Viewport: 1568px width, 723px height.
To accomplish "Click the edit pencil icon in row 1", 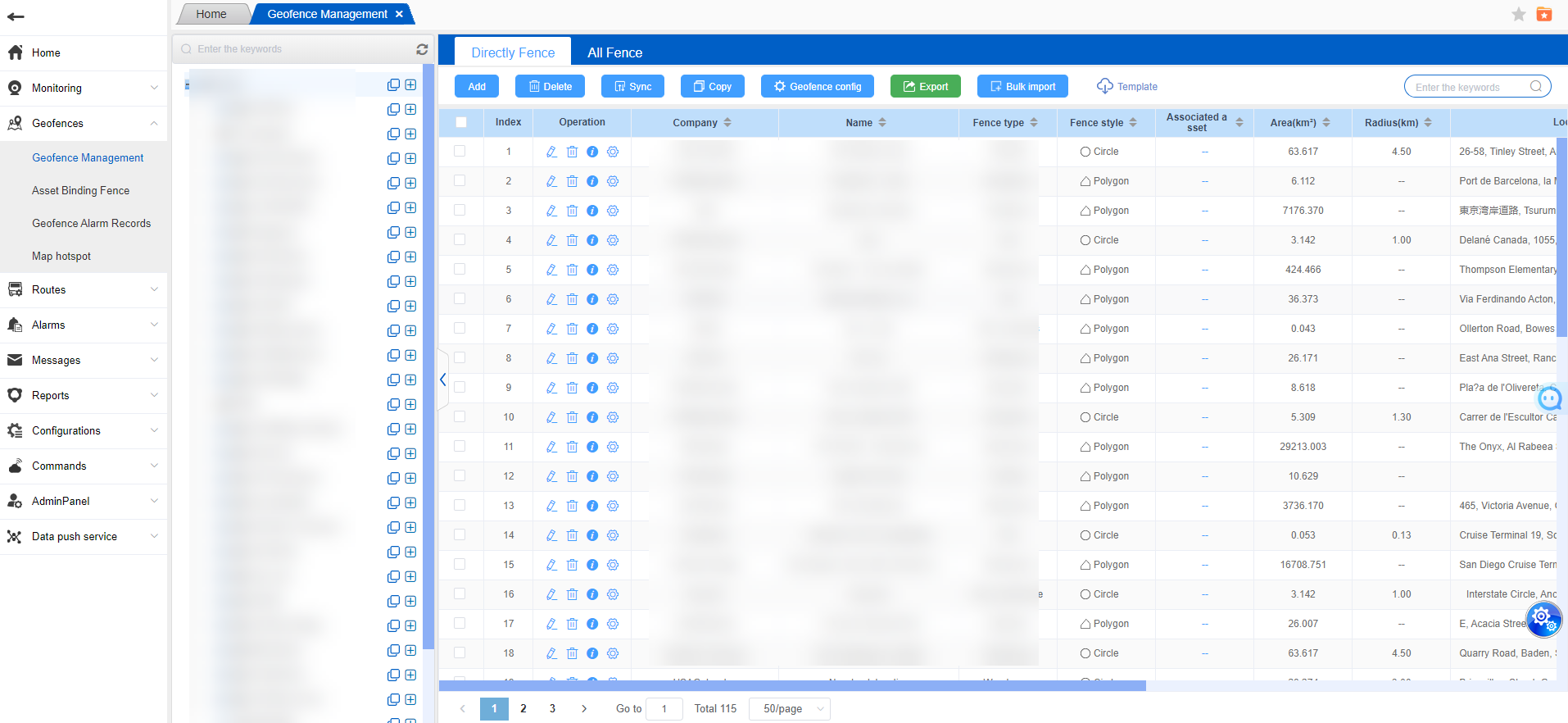I will coord(551,152).
